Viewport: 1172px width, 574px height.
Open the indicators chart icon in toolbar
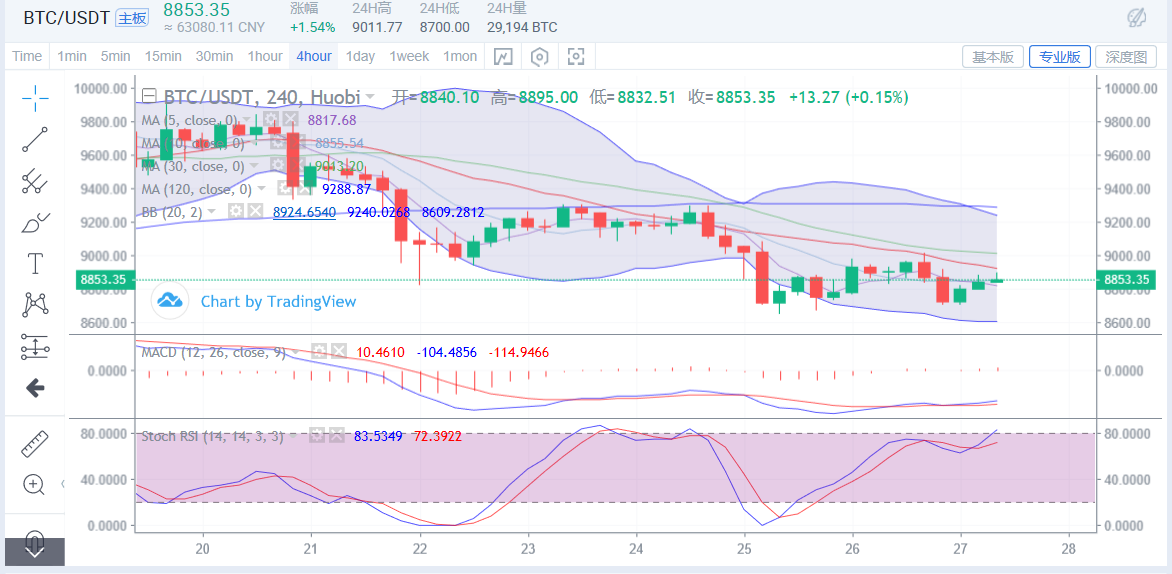coord(503,56)
